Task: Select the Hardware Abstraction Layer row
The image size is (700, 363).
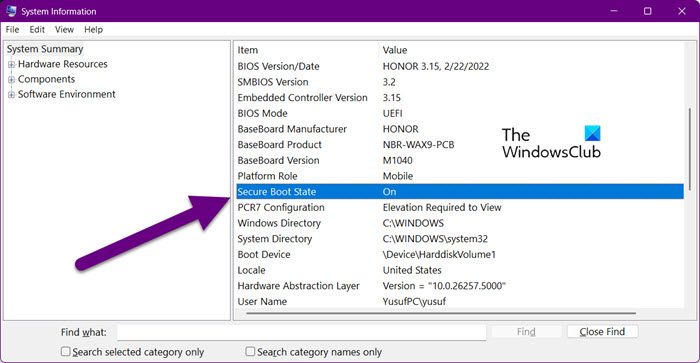Action: click(x=460, y=286)
